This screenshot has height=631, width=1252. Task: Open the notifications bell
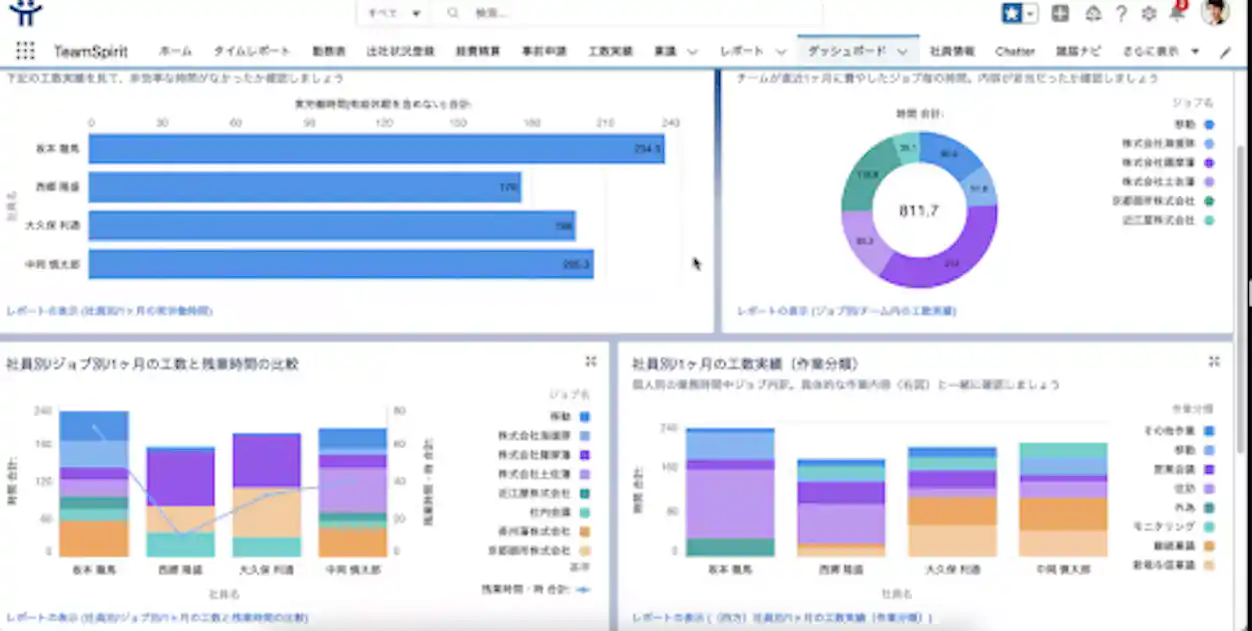pyautogui.click(x=1177, y=13)
